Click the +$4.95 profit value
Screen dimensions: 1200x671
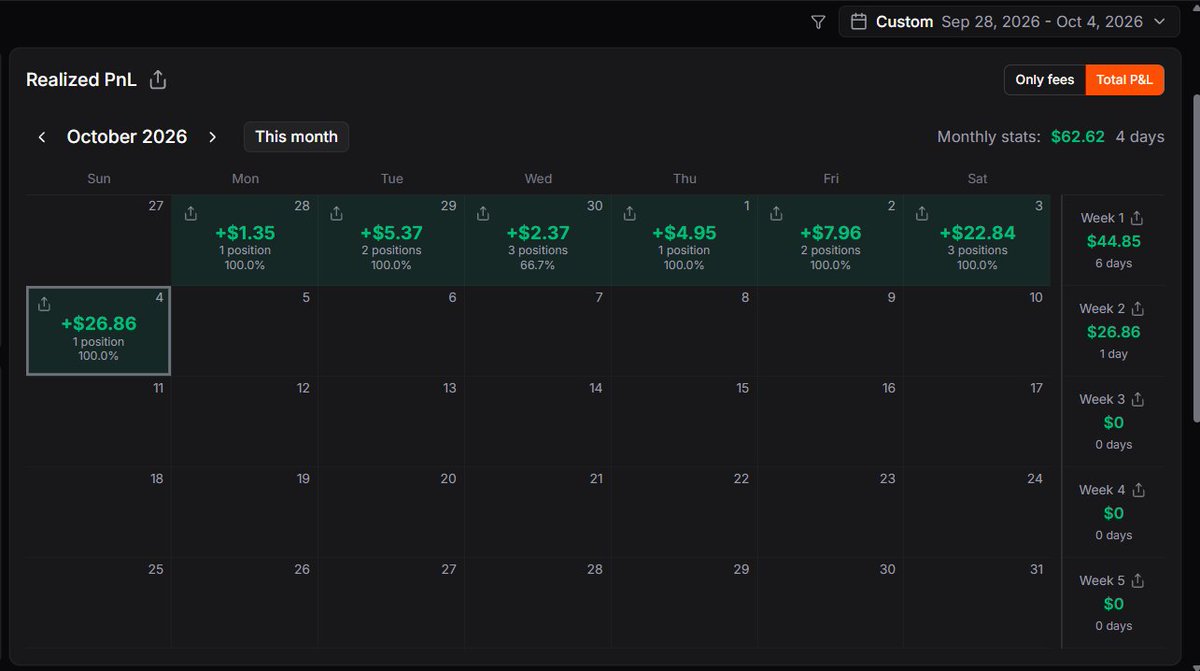tap(684, 233)
